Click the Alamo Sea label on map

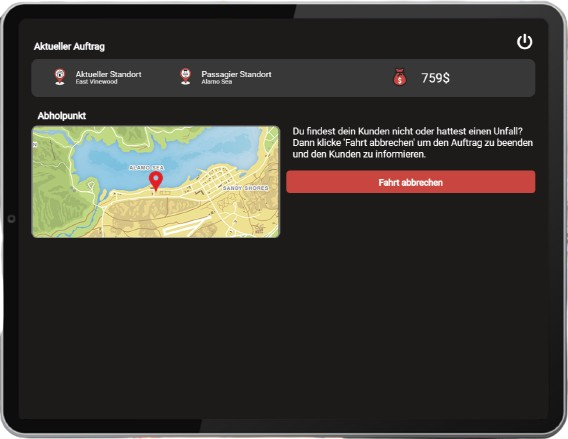146,167
